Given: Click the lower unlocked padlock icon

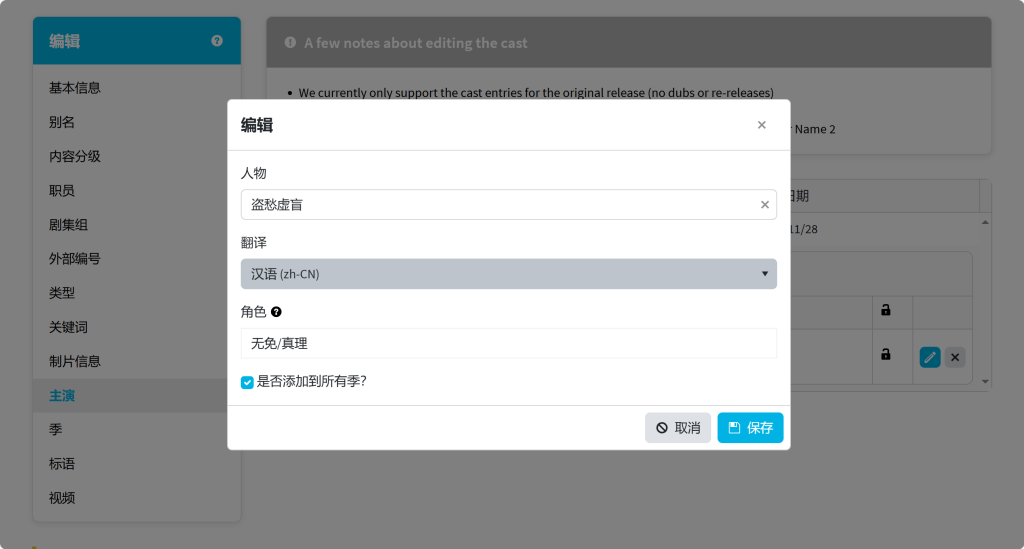Looking at the screenshot, I should pos(885,354).
